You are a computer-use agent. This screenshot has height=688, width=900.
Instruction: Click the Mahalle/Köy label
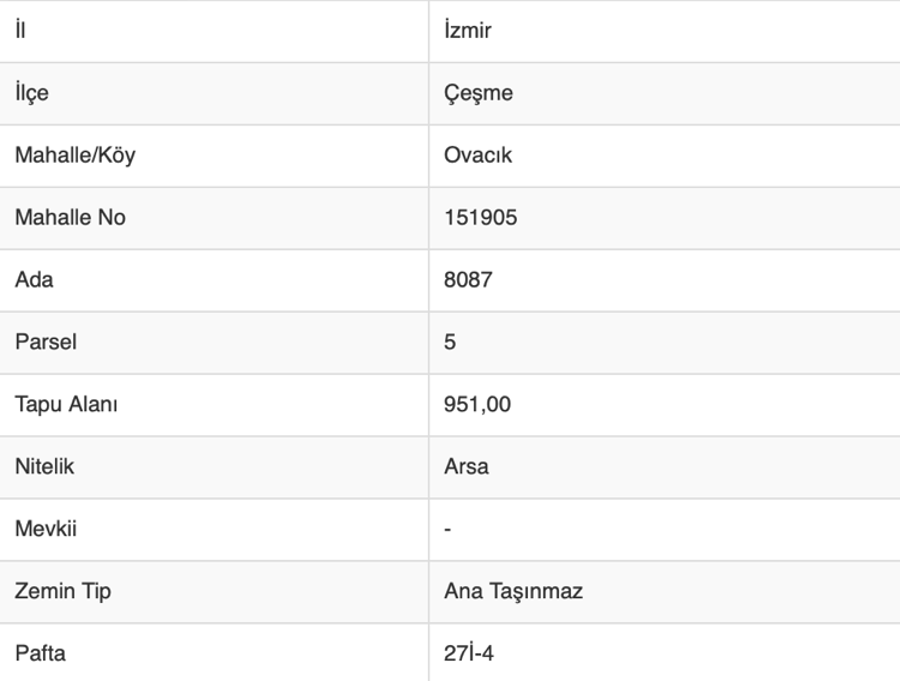click(x=74, y=155)
